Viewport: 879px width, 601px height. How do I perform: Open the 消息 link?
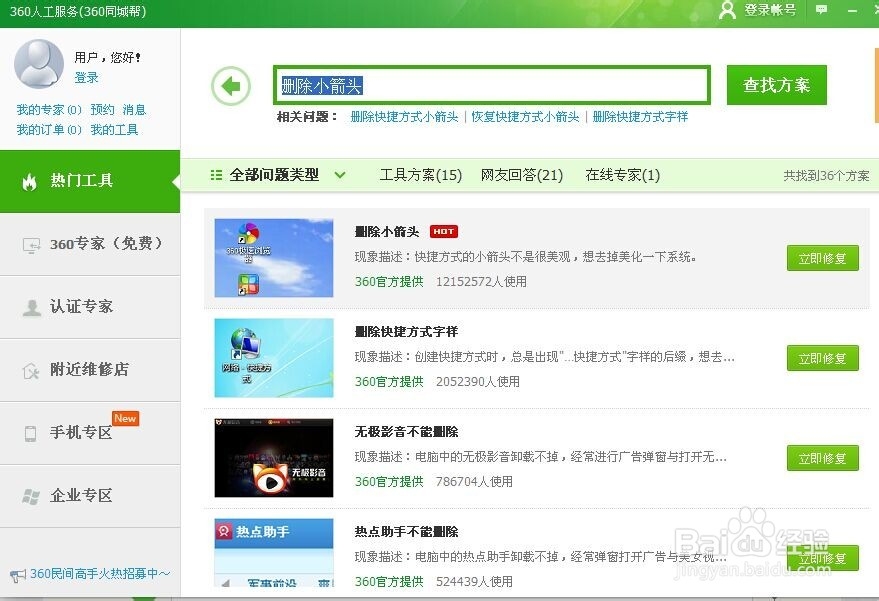pyautogui.click(x=134, y=109)
